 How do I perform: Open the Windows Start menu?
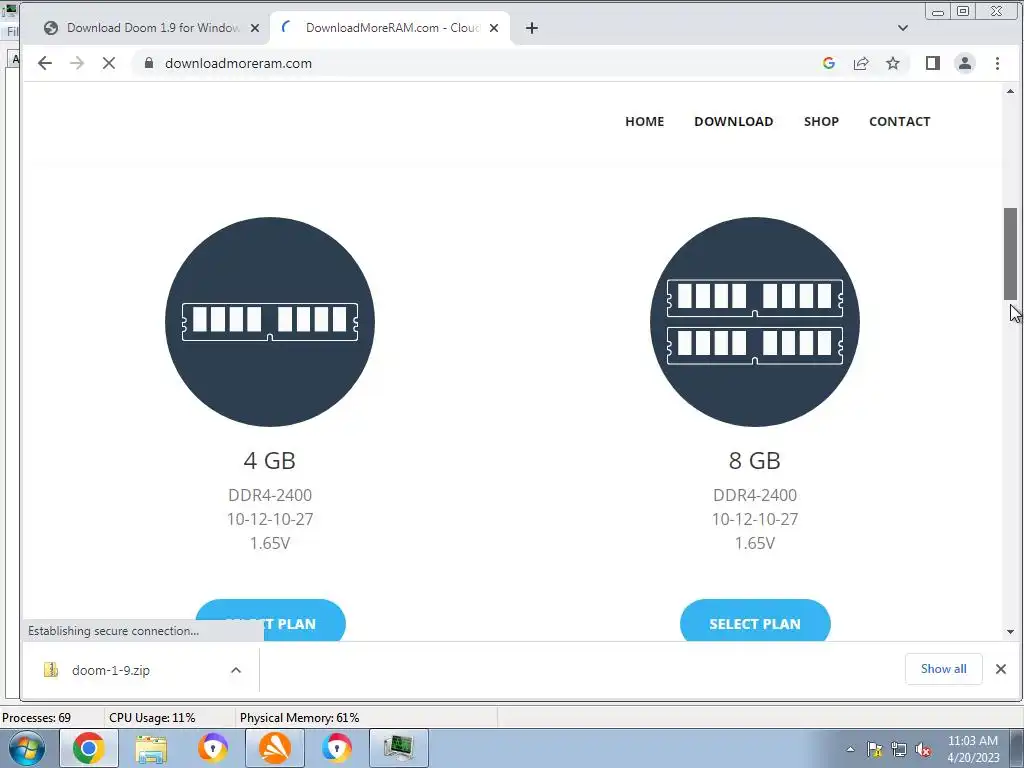point(27,748)
